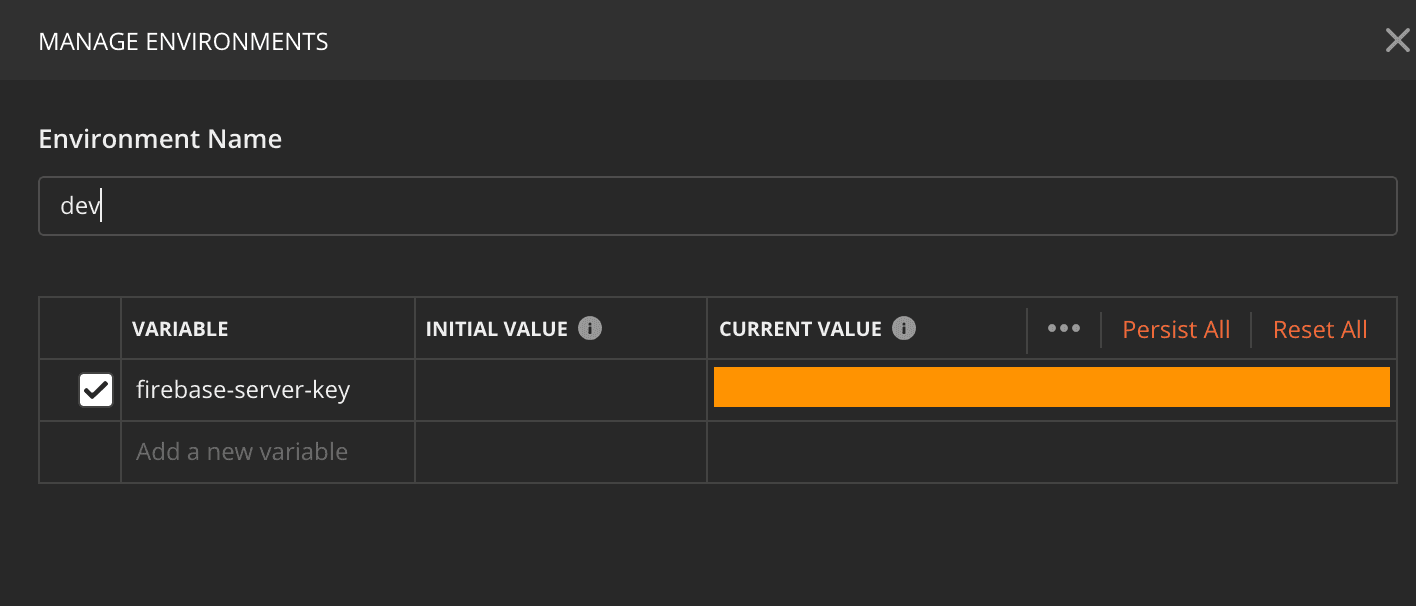
Task: Click the orange current value cell of firebase-server-key
Action: tap(1052, 387)
